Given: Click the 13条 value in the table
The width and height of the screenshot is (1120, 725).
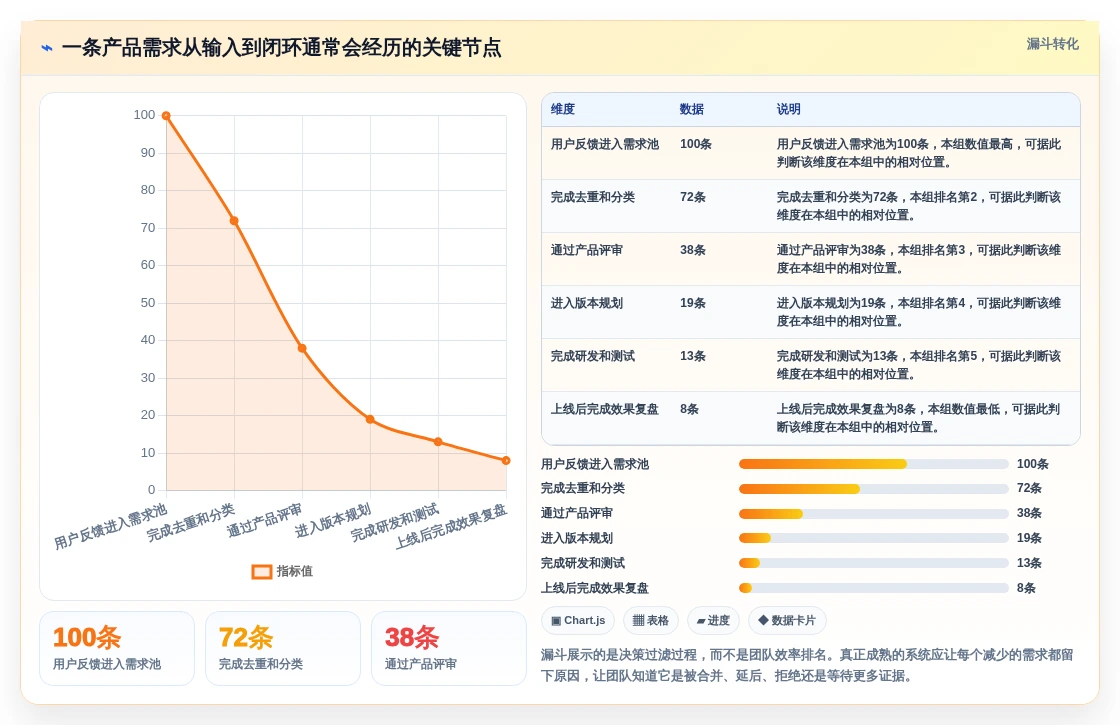Looking at the screenshot, I should click(693, 356).
